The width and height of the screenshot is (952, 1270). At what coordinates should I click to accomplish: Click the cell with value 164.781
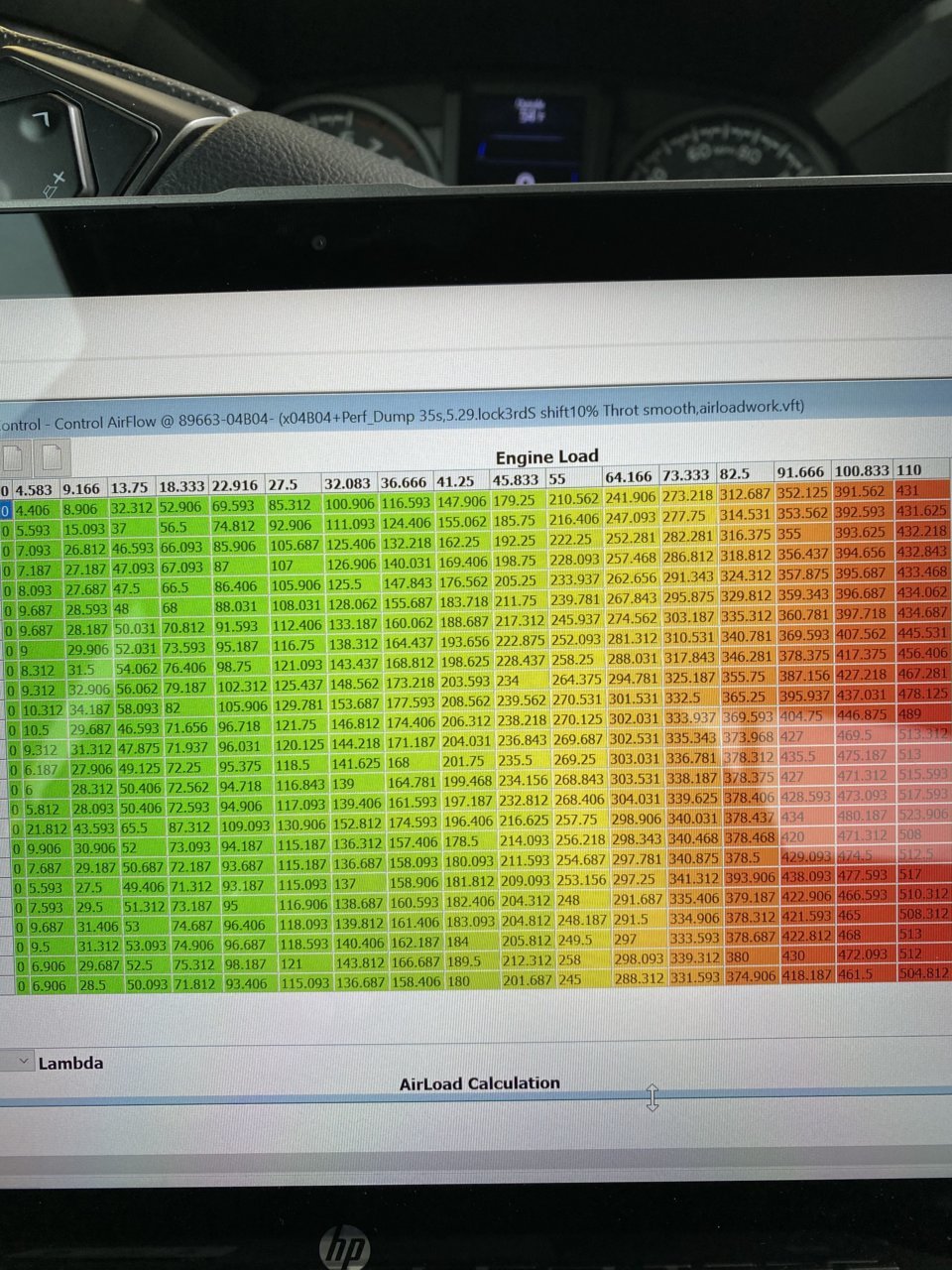pos(413,783)
